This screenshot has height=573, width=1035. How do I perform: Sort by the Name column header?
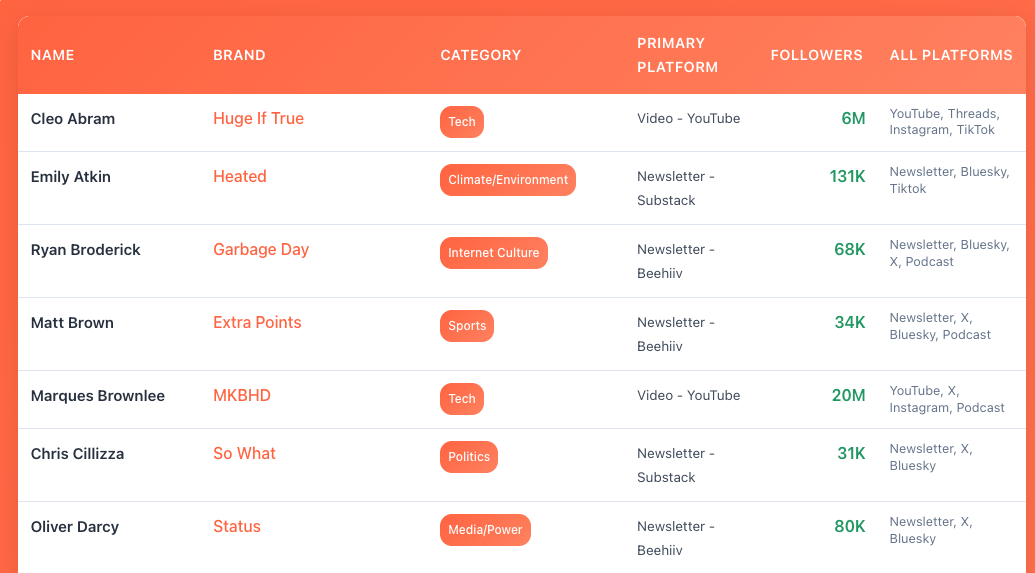(52, 55)
